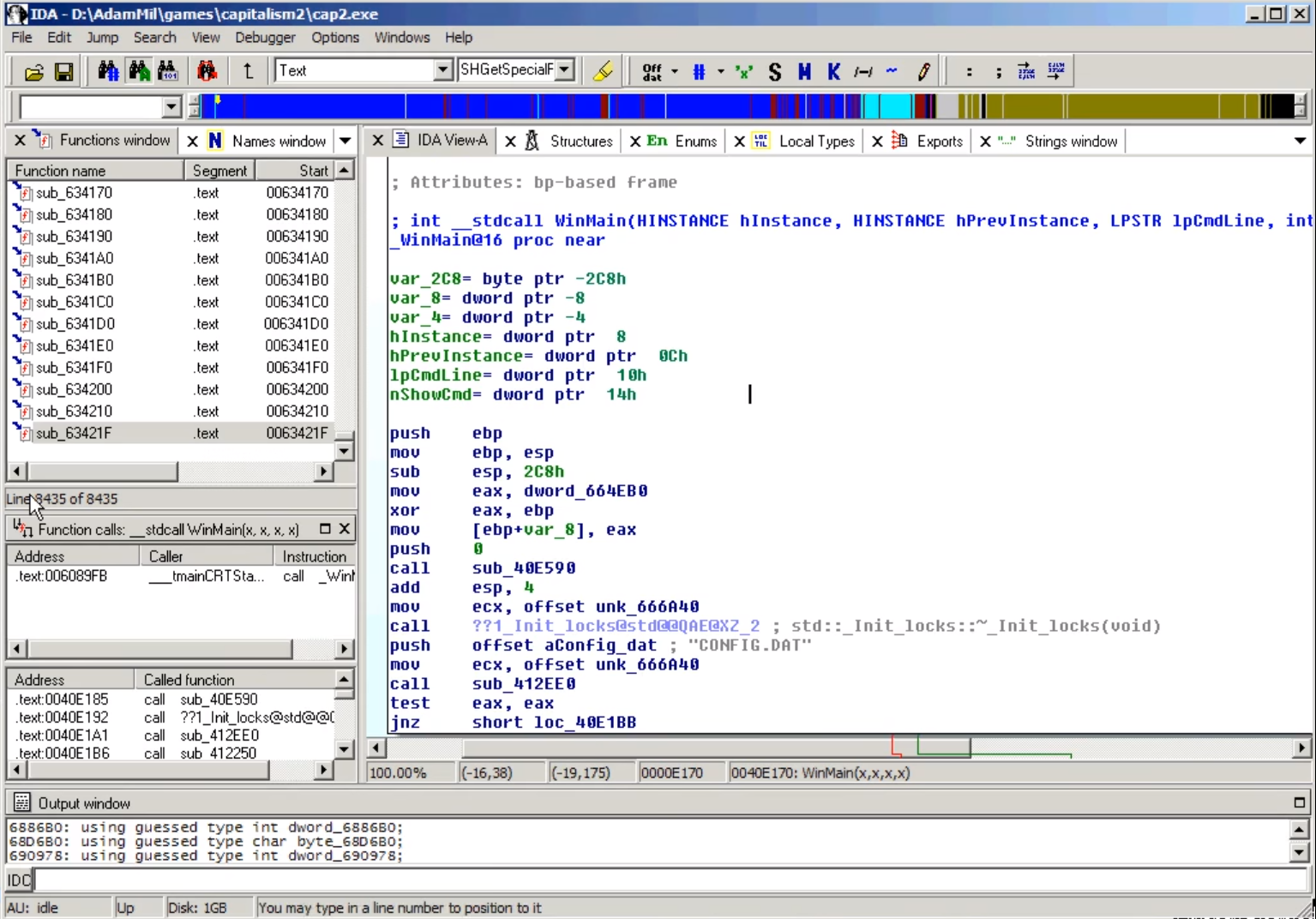Screen dimensions: 1316x919
Task: Close the Function calls panel
Action: [x=344, y=529]
